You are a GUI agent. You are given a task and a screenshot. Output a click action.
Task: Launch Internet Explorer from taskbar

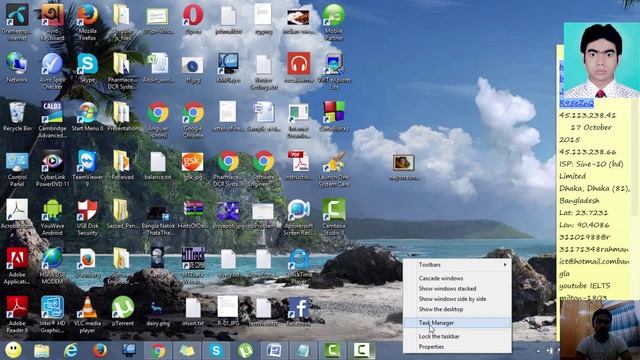71,350
